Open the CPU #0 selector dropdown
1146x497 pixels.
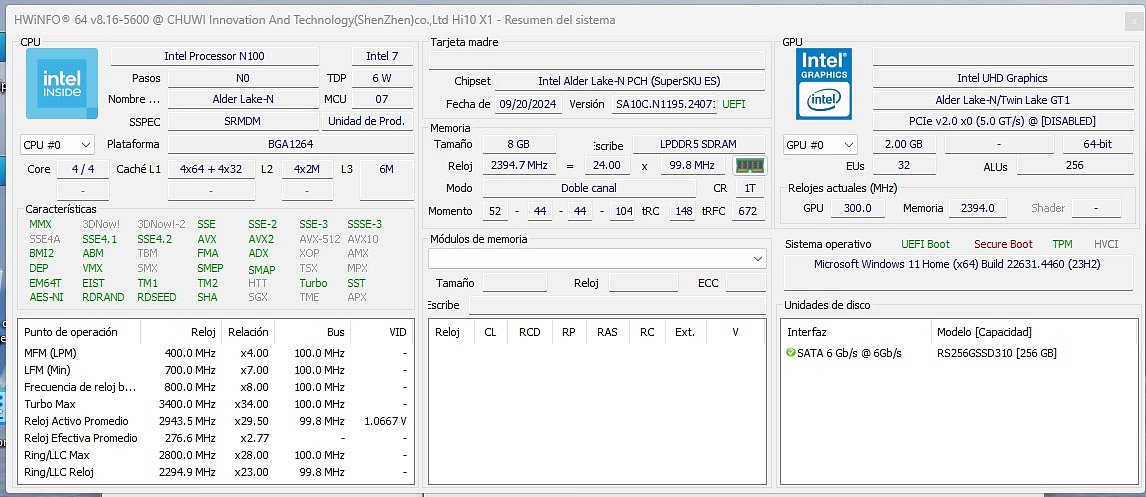click(x=57, y=145)
